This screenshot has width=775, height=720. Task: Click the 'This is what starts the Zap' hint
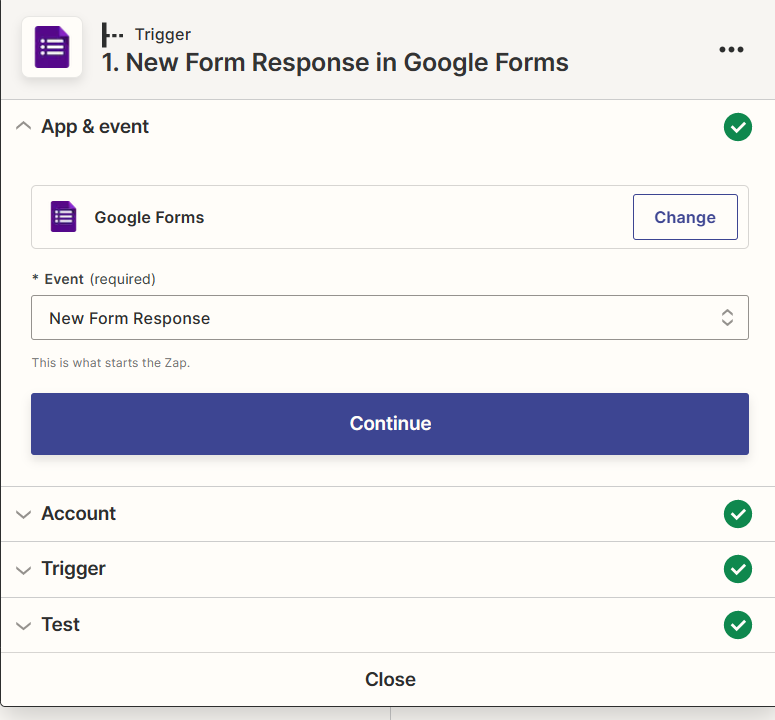click(111, 363)
